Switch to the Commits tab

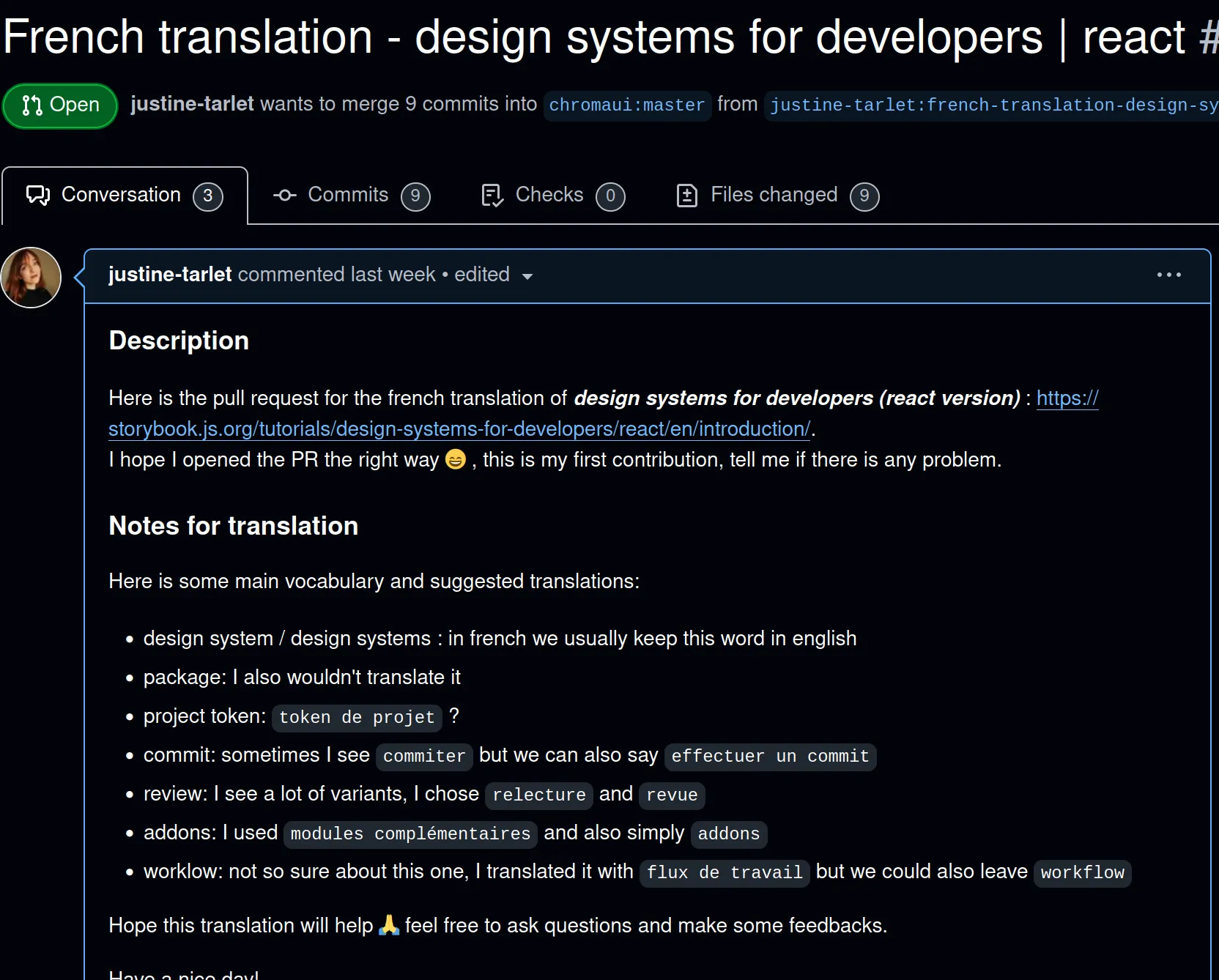tap(351, 196)
